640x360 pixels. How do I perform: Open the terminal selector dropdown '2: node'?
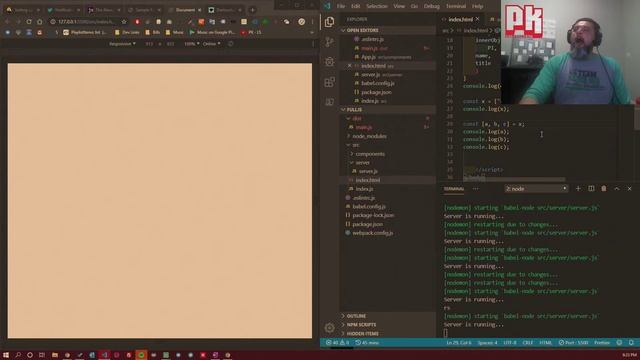[536, 189]
